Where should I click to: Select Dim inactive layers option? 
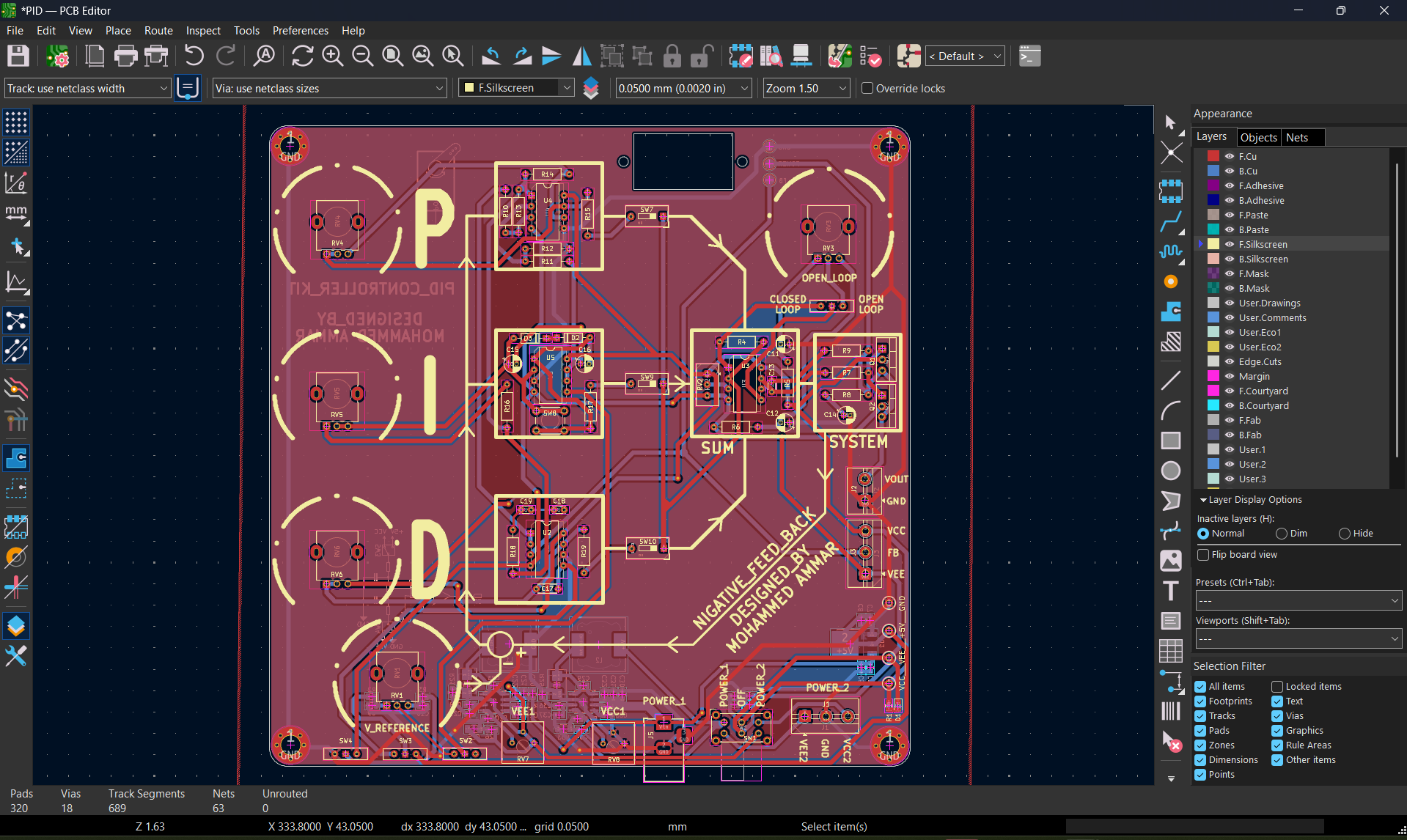[x=1281, y=534]
